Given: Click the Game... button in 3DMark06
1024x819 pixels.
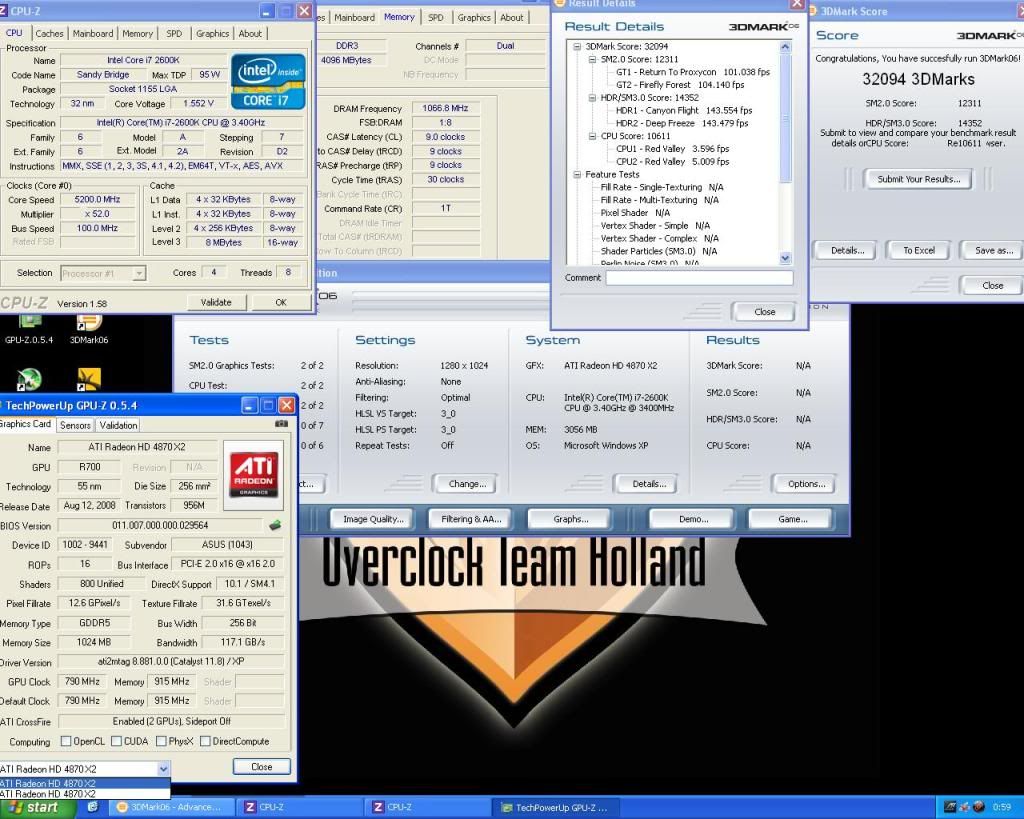Looking at the screenshot, I should click(792, 519).
